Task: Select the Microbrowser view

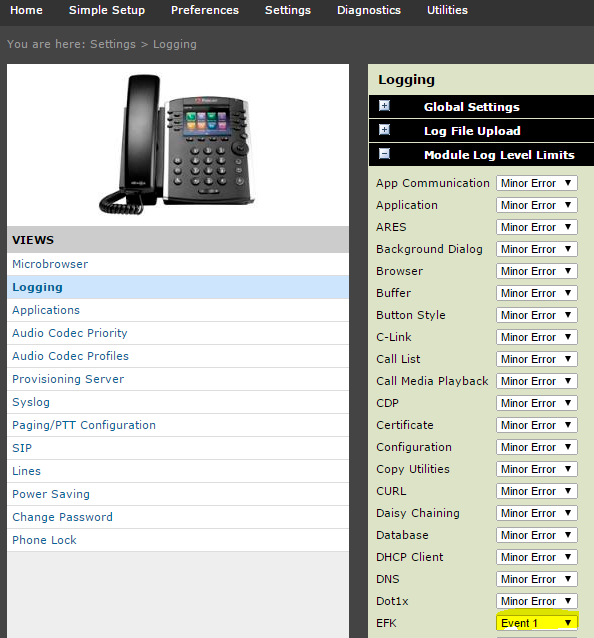Action: pyautogui.click(x=50, y=264)
